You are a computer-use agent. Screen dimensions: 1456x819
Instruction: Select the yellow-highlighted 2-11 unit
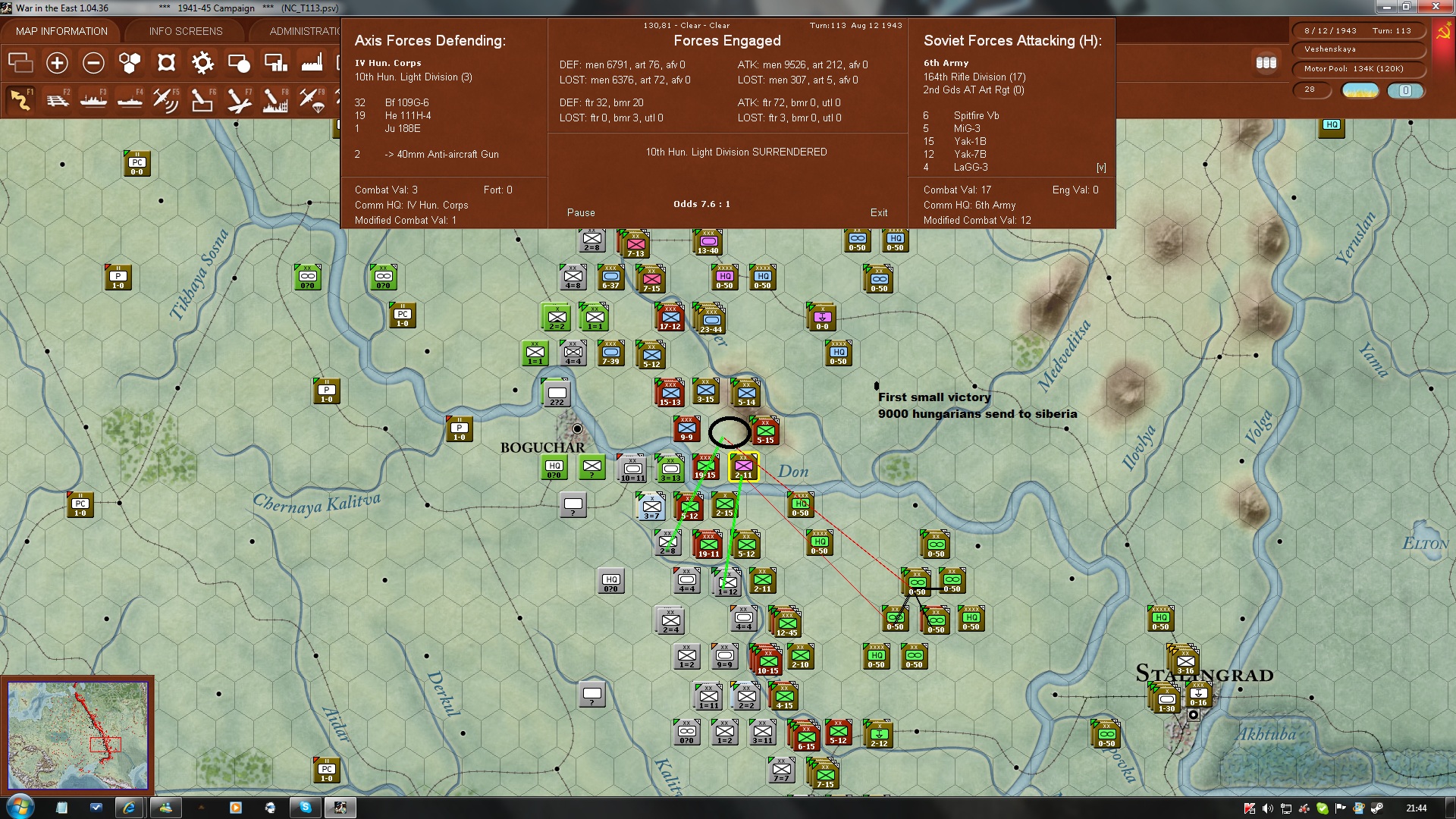pos(744,467)
